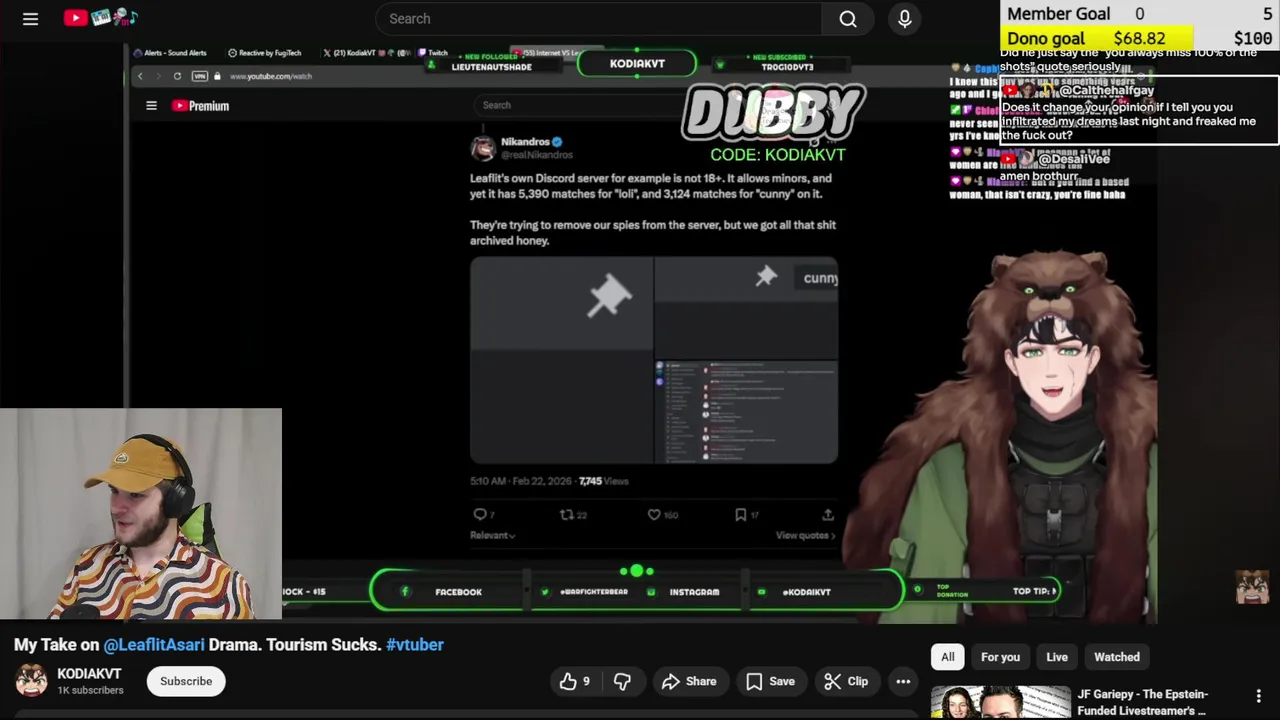This screenshot has height=720, width=1280.
Task: Open the #vtuber hashtag link
Action: click(415, 645)
